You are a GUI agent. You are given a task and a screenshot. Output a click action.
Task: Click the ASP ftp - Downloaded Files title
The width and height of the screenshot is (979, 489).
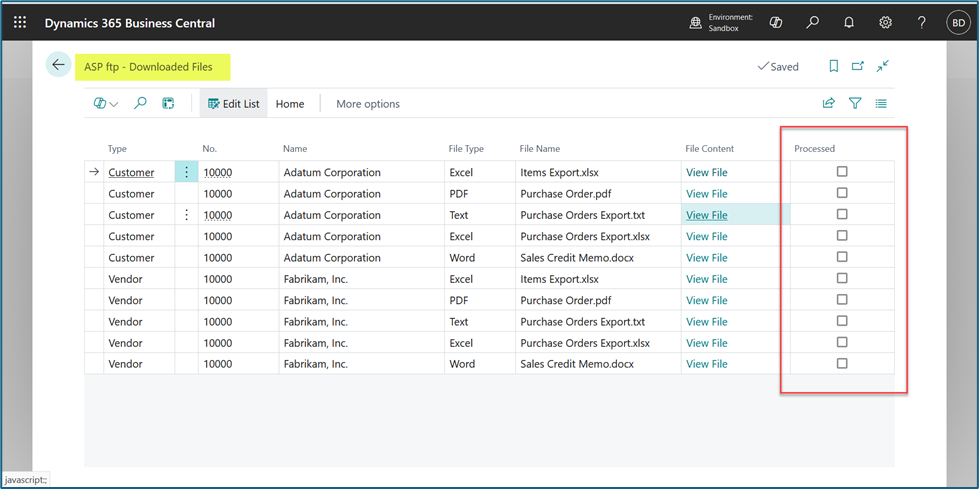[x=148, y=66]
